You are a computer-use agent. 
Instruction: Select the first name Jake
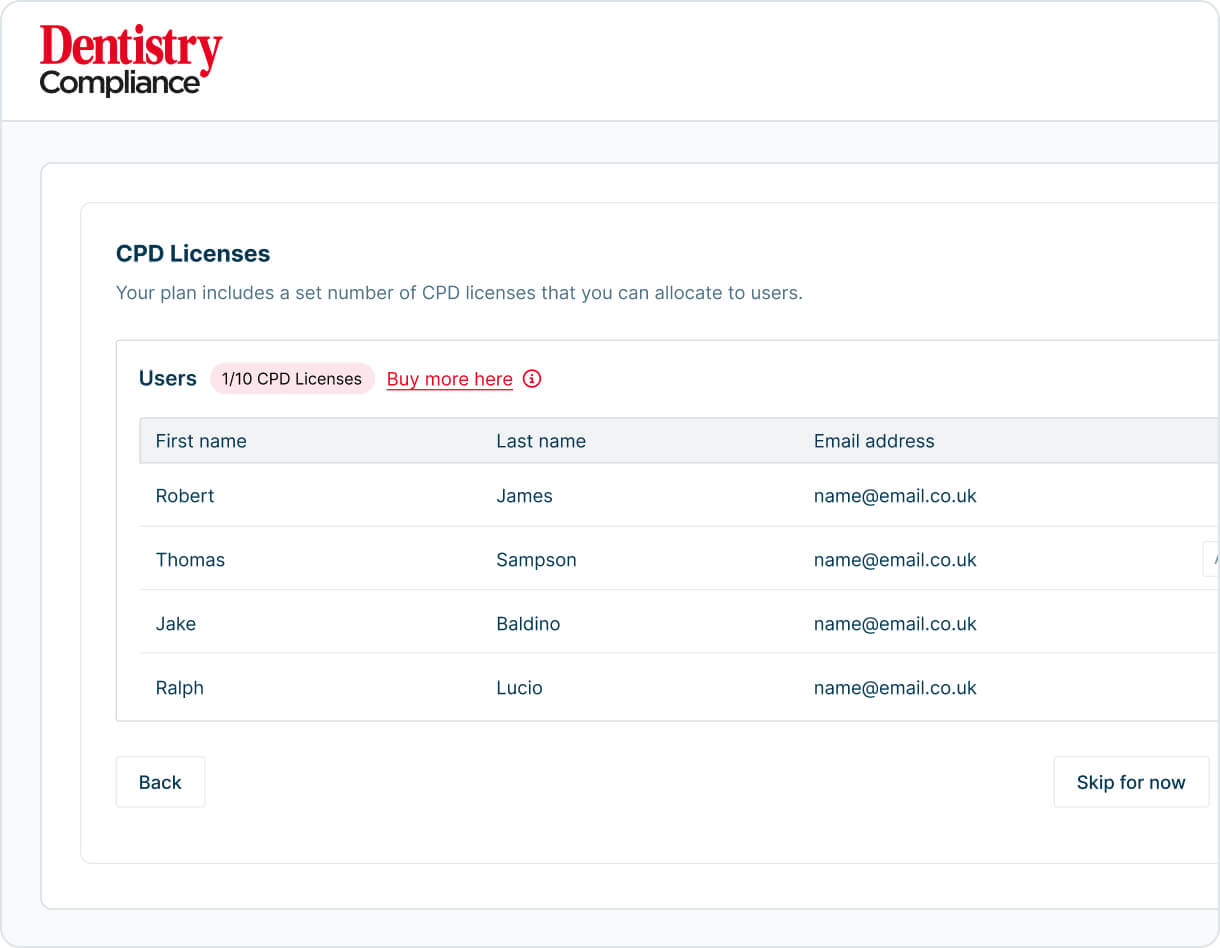(x=176, y=624)
